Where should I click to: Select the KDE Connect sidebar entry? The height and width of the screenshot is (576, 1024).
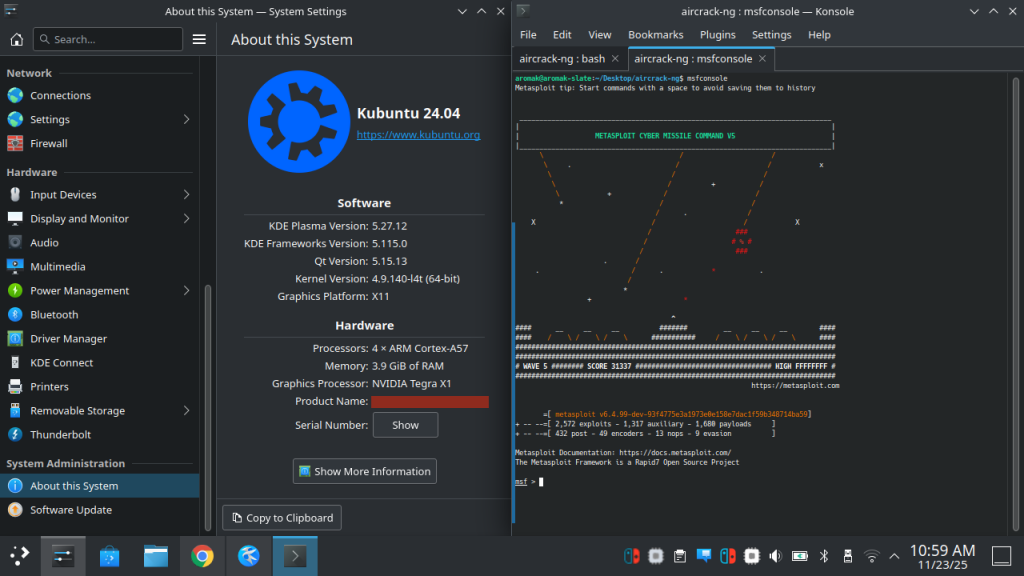(x=61, y=363)
